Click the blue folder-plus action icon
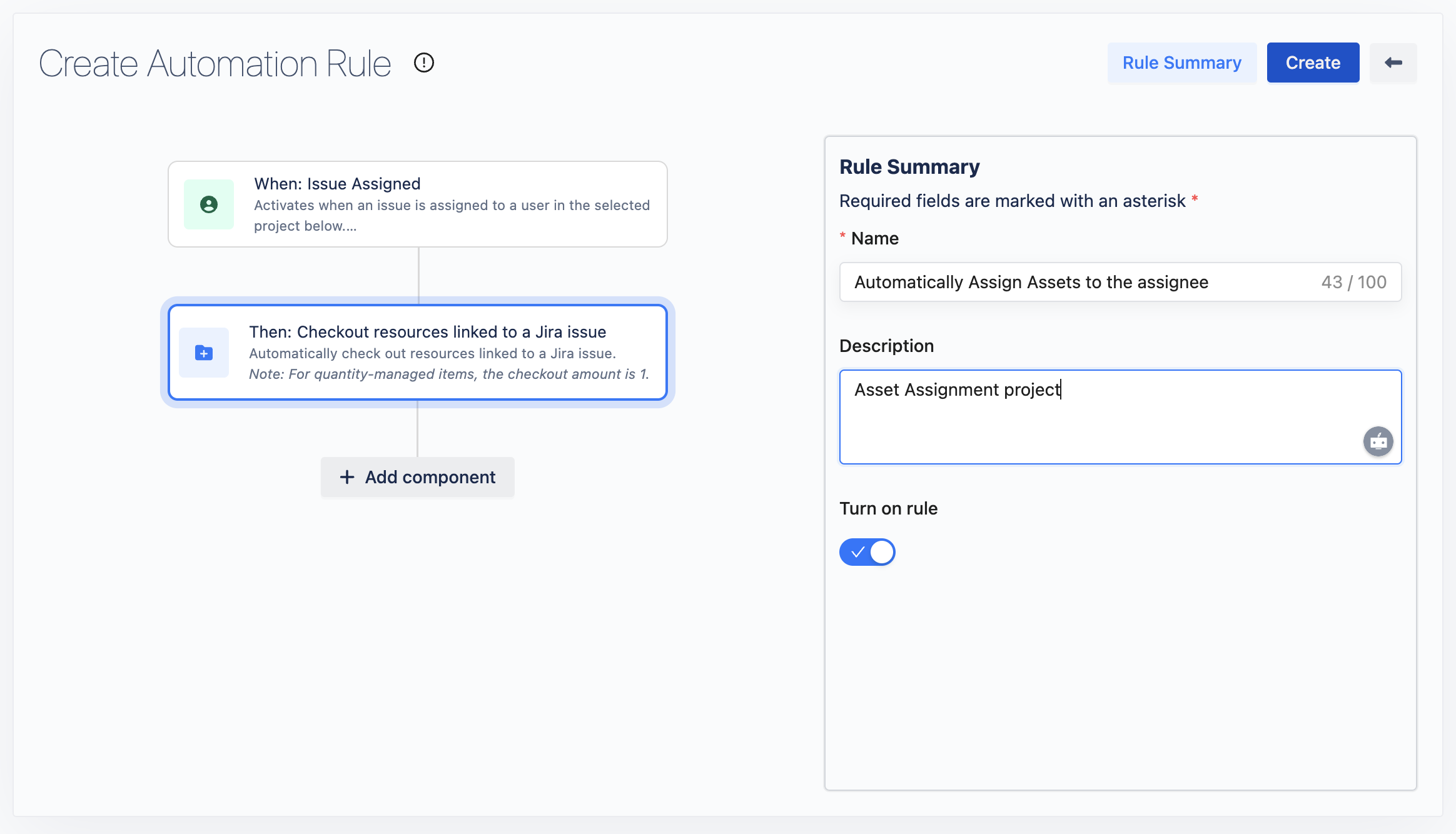The image size is (1456, 834). pyautogui.click(x=204, y=353)
